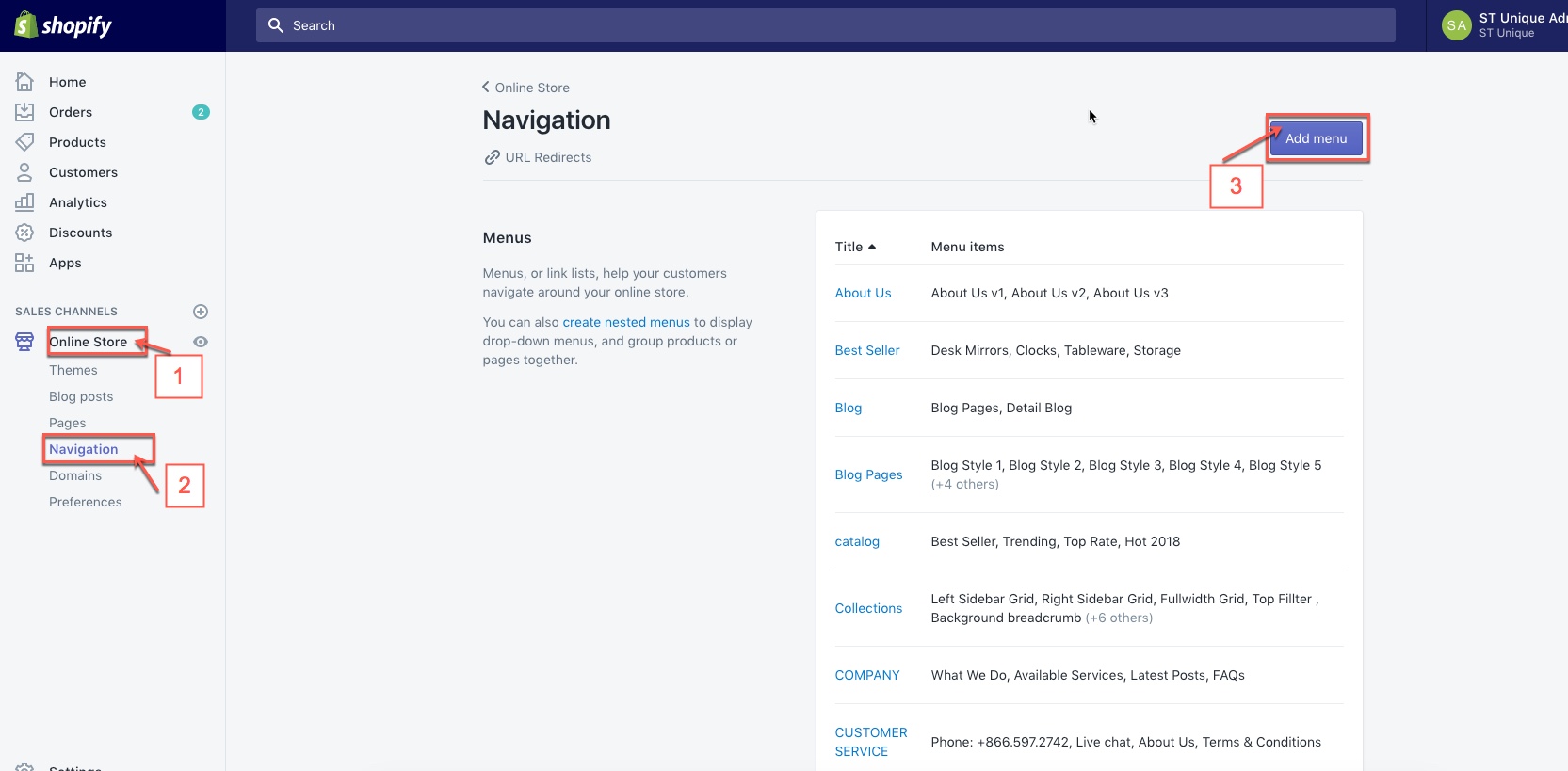
Task: Click the Add menu button
Action: 1316,138
